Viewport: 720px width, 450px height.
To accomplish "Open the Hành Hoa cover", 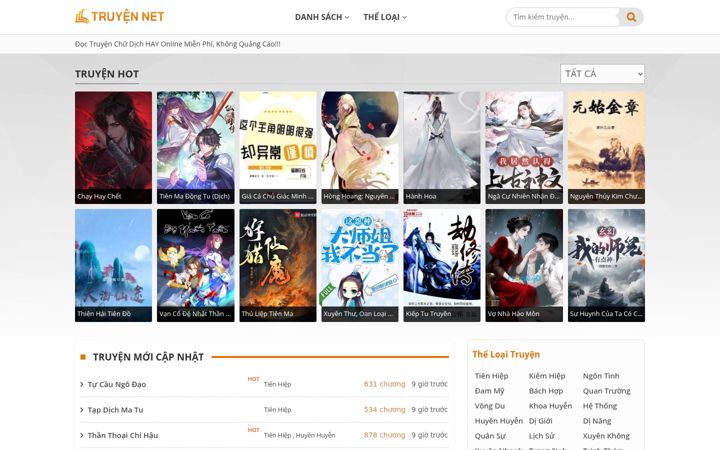I will click(x=442, y=147).
